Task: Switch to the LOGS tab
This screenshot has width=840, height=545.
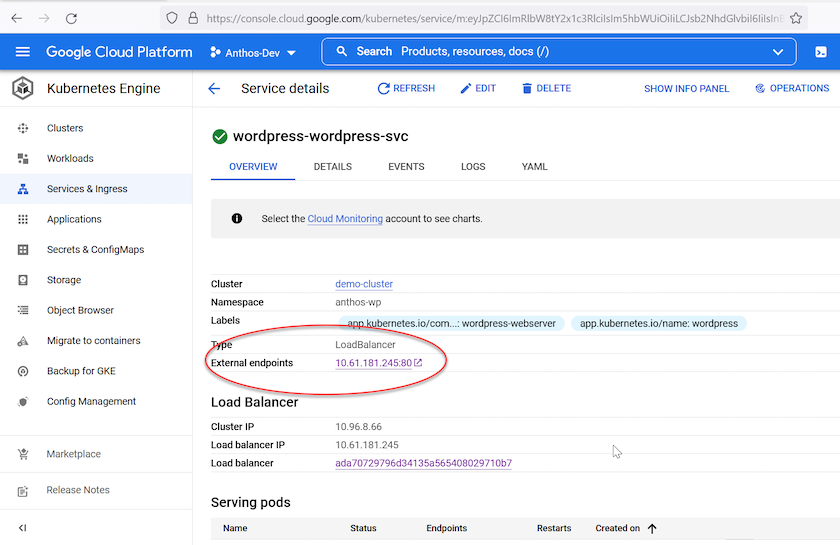Action: 473,167
